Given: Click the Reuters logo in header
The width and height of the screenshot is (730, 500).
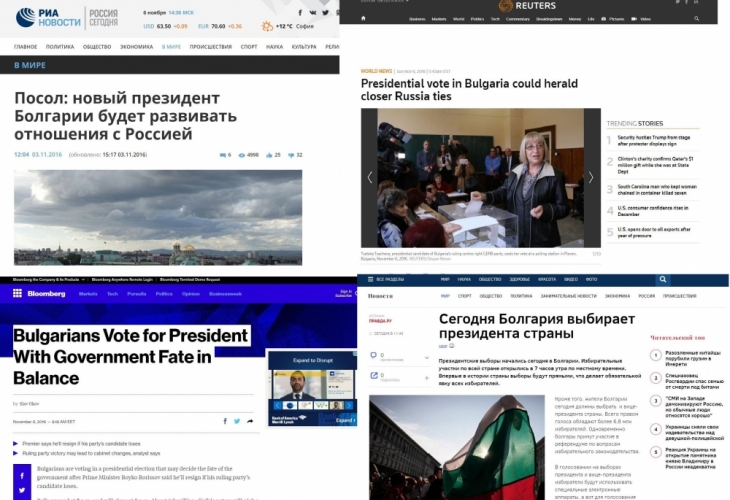Looking at the screenshot, I should coord(527,6).
